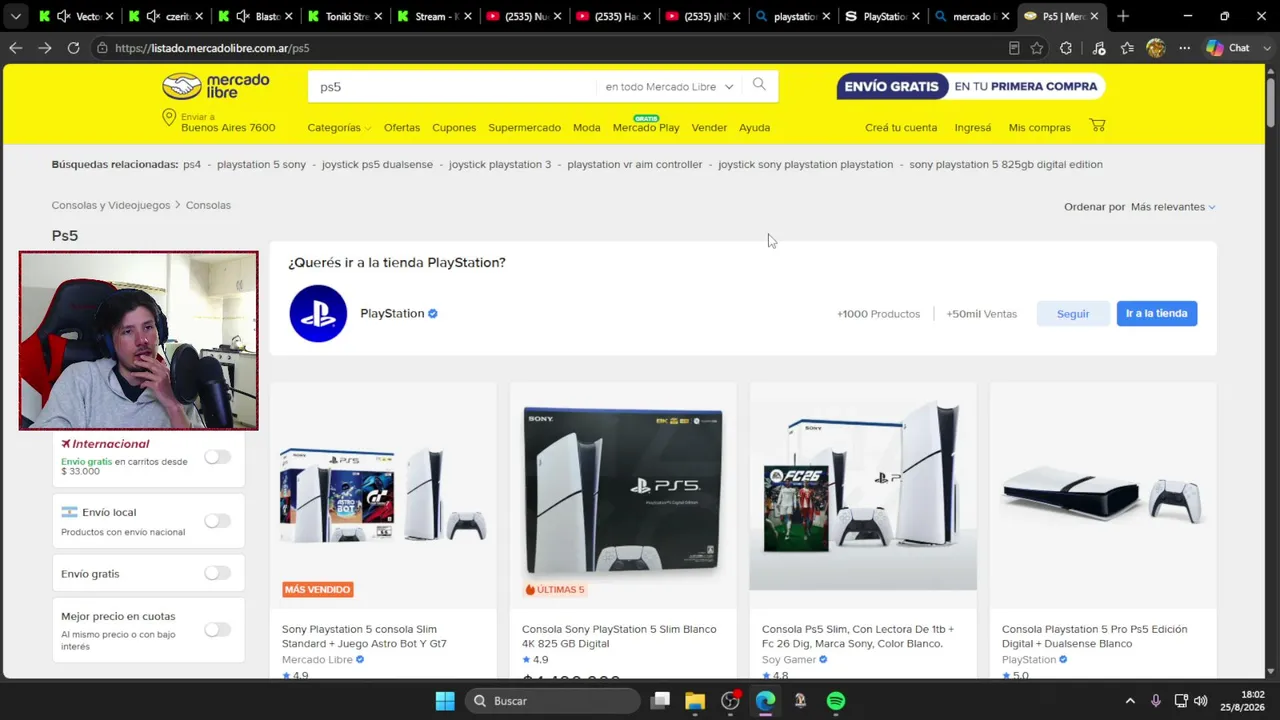Open the 'en todo Mercado Libre' dropdown
Viewport: 1280px width, 720px height.
(x=669, y=87)
